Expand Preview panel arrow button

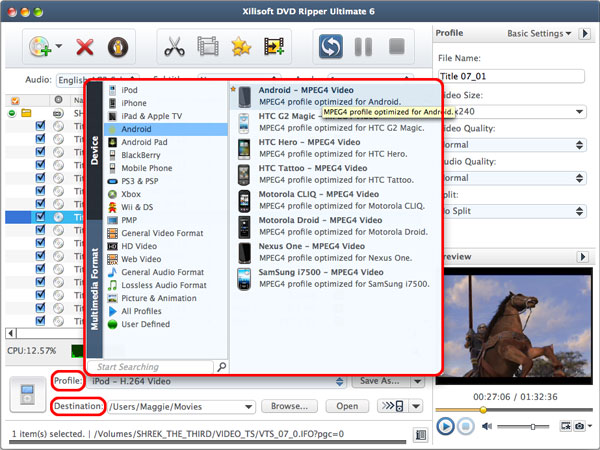[x=583, y=256]
